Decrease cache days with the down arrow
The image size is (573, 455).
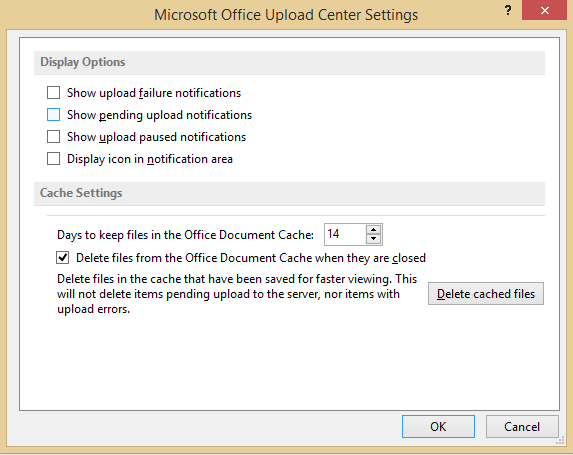[x=373, y=239]
